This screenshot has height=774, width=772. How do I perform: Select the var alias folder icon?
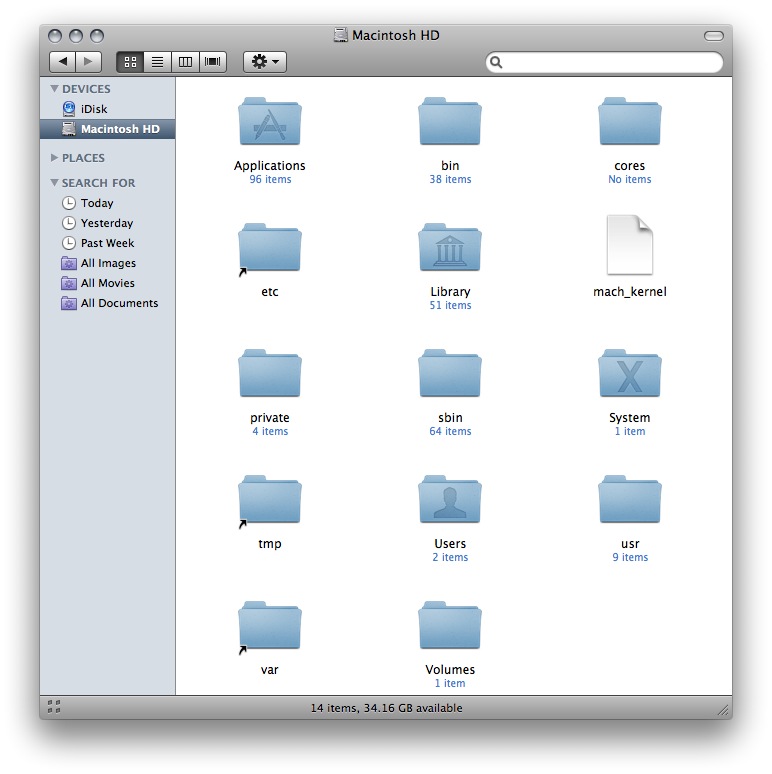(270, 626)
